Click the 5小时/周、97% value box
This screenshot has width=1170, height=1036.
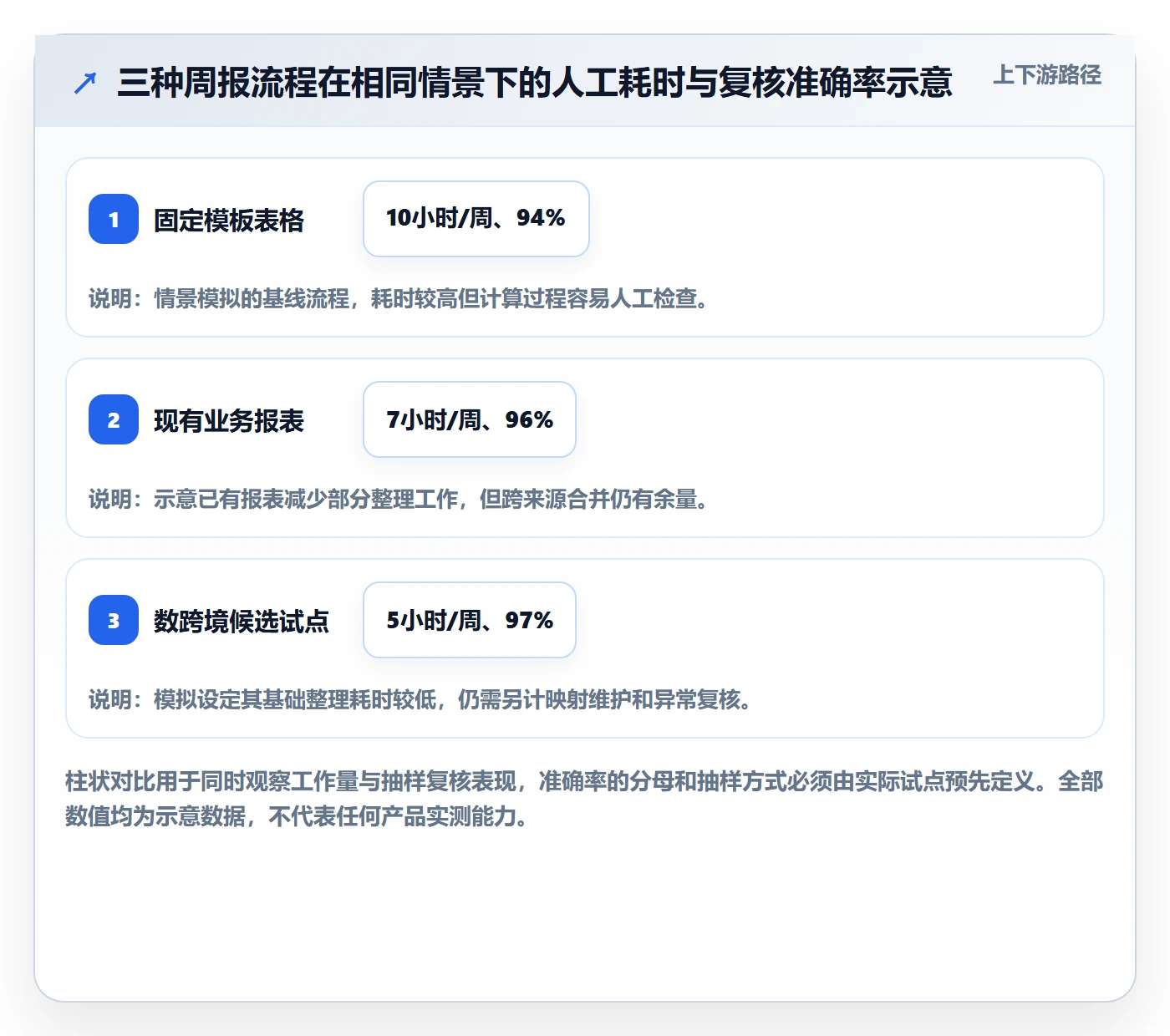click(x=470, y=620)
